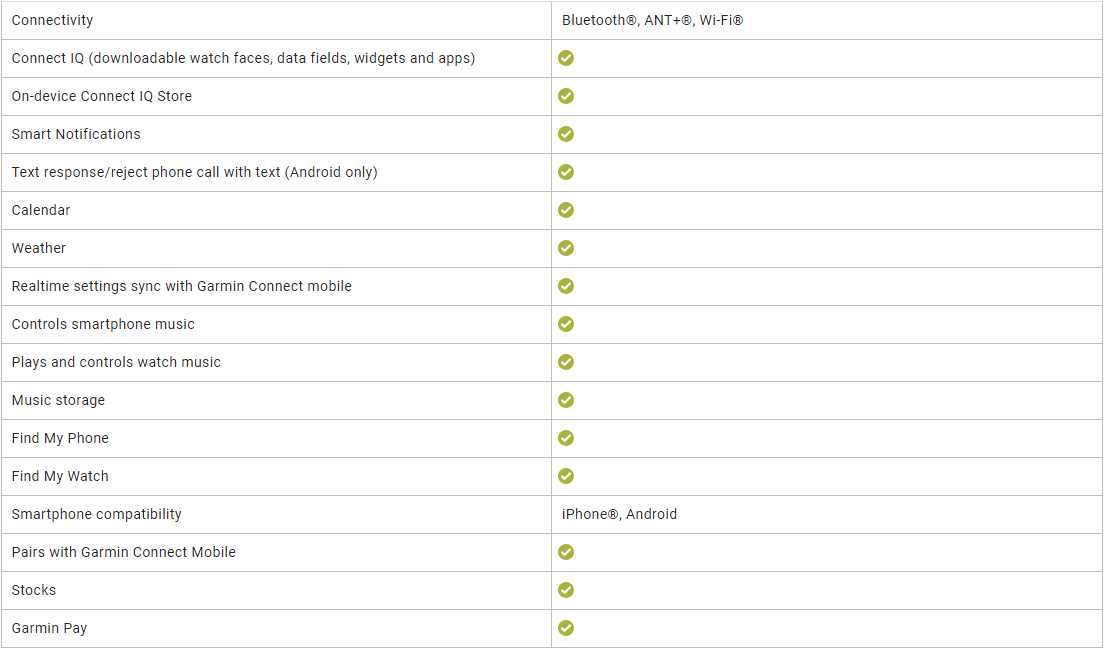The height and width of the screenshot is (650, 1104).
Task: Select the Text response/reject phone call checkmark
Action: tap(565, 172)
